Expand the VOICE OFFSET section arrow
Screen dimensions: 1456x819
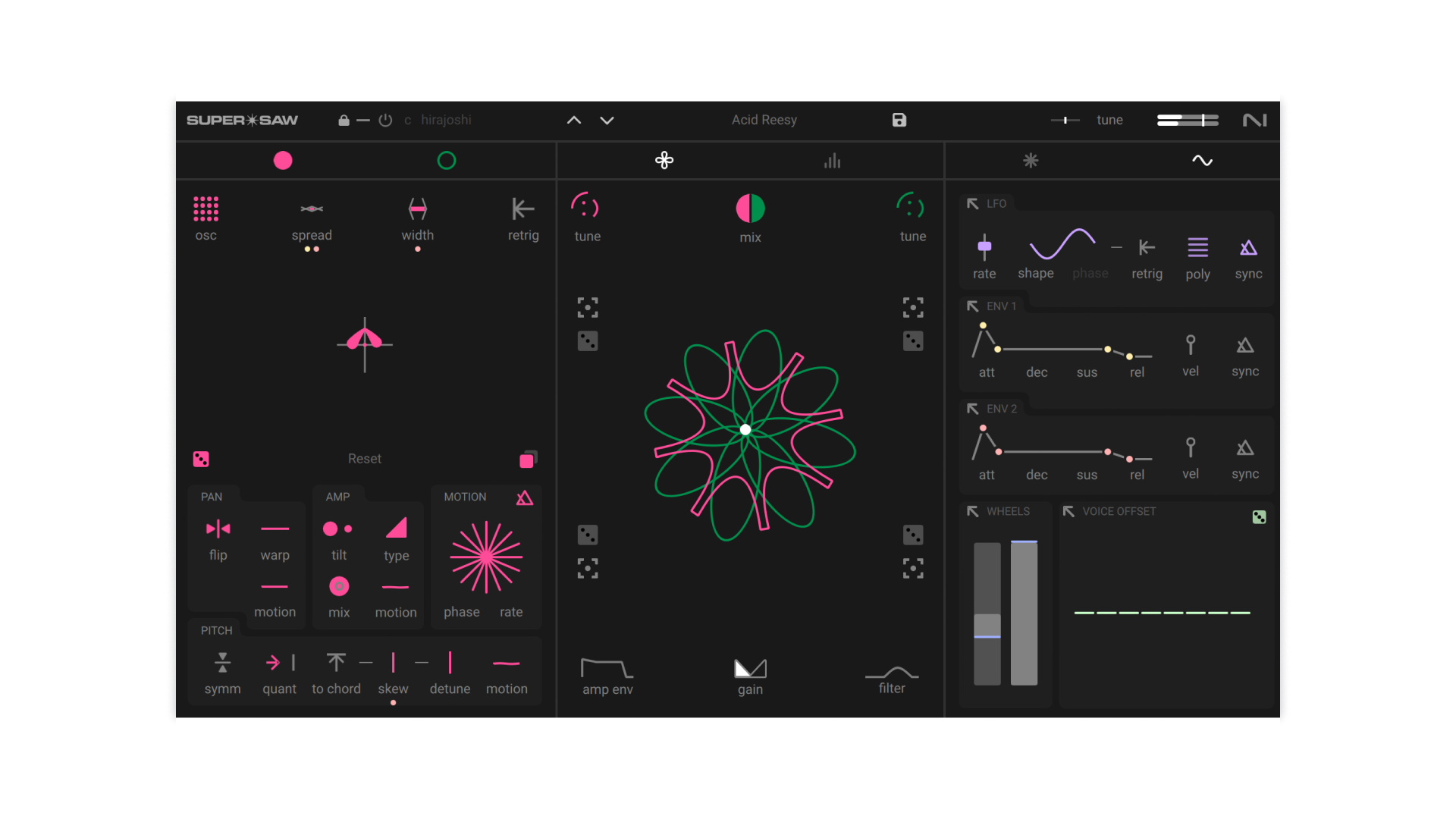tap(1068, 512)
